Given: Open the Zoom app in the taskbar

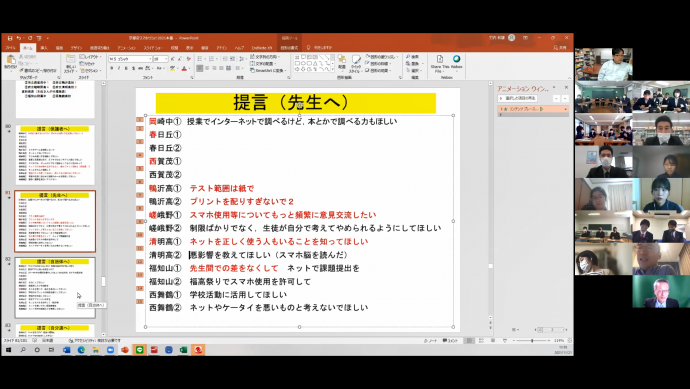Looking at the screenshot, I should click(110, 350).
